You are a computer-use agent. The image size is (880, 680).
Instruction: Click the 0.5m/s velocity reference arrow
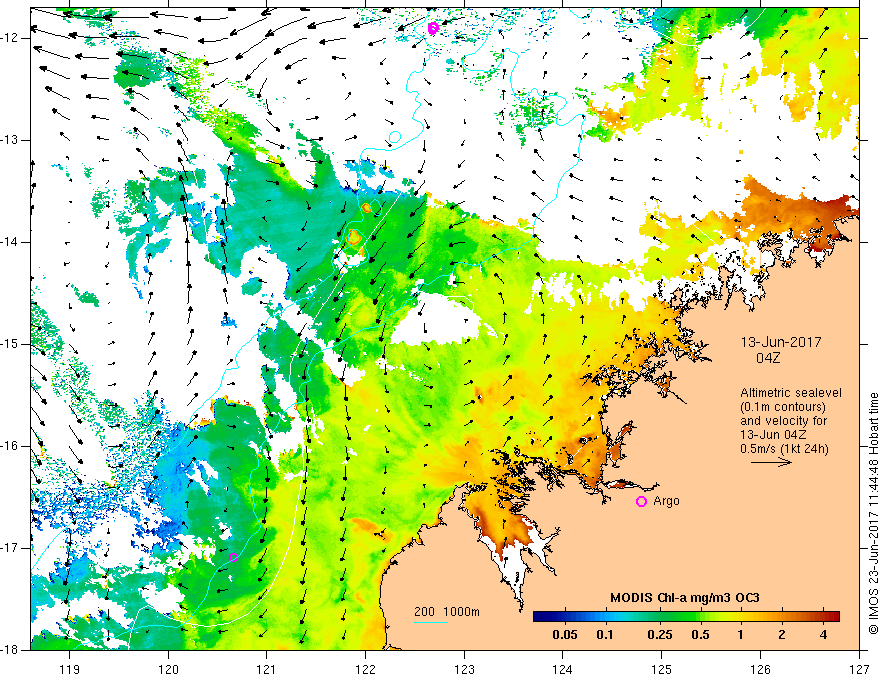pos(771,462)
